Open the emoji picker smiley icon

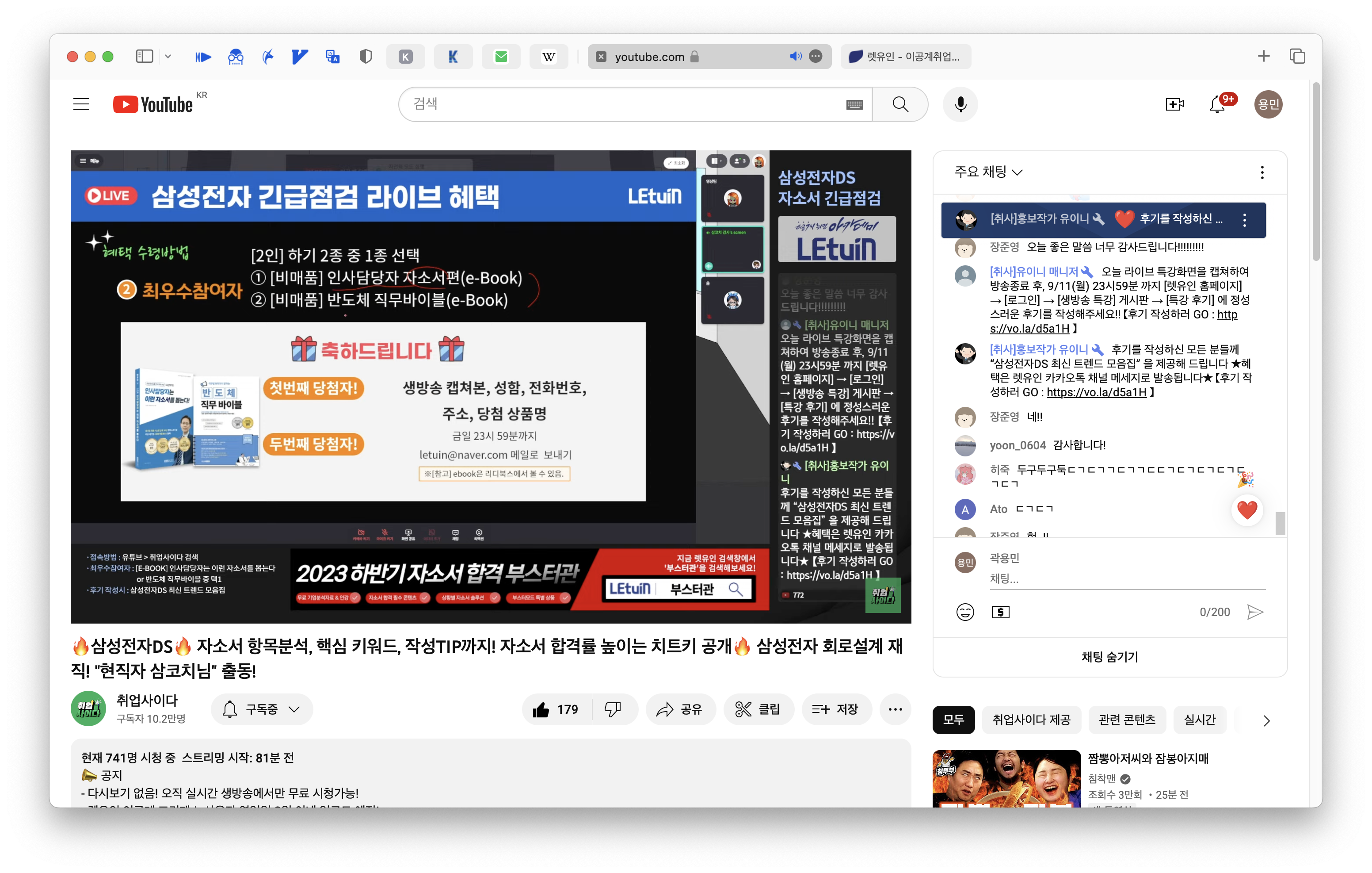[x=964, y=612]
